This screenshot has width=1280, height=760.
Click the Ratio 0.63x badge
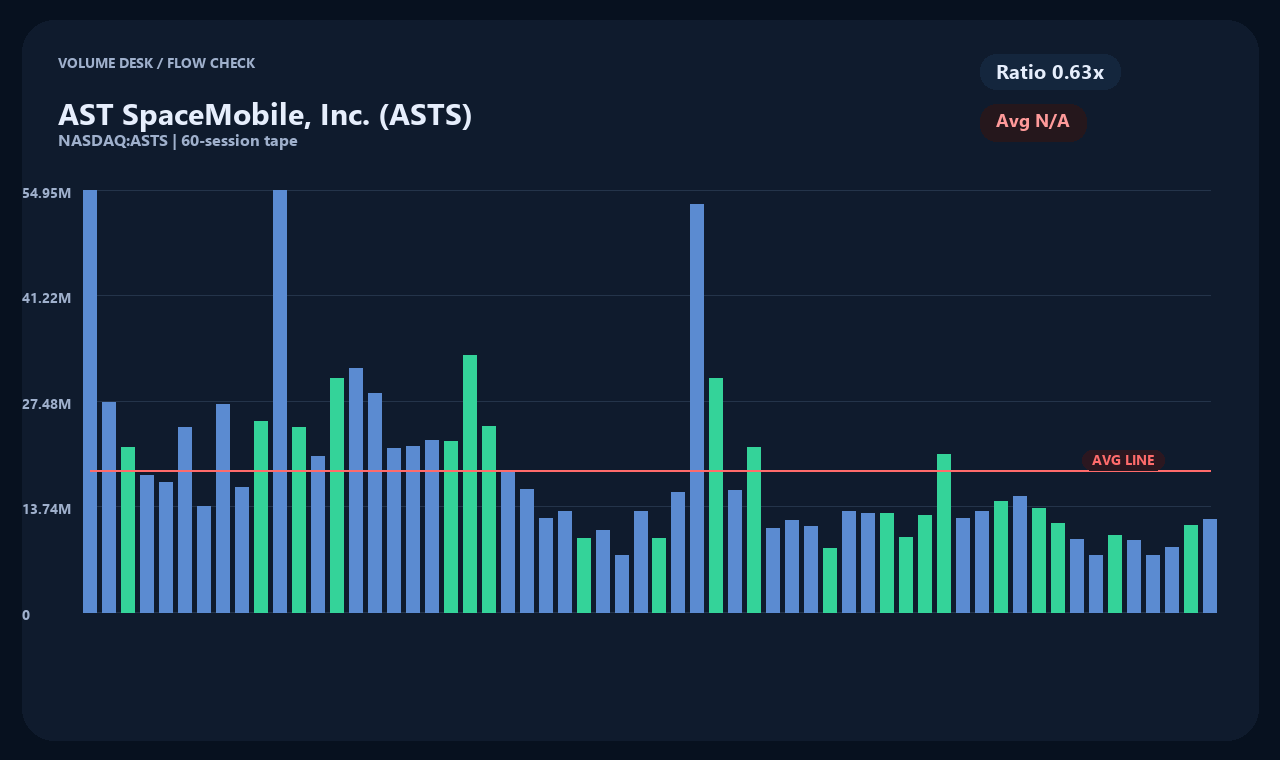[x=1050, y=72]
